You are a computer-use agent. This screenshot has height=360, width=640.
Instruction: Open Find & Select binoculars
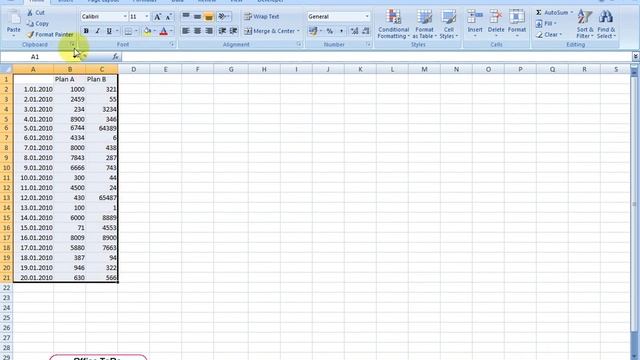point(606,24)
